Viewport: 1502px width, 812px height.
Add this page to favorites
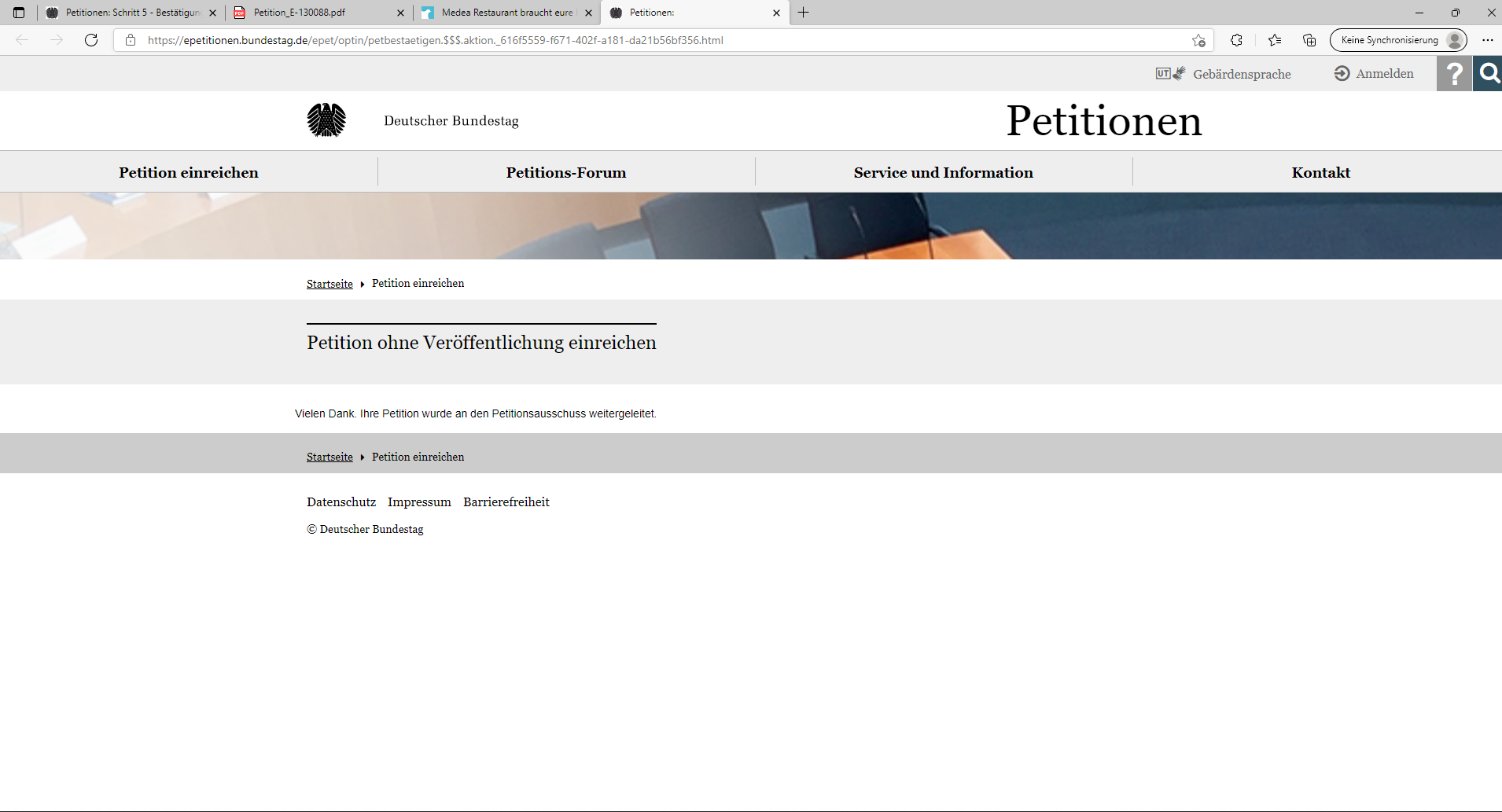point(1198,40)
